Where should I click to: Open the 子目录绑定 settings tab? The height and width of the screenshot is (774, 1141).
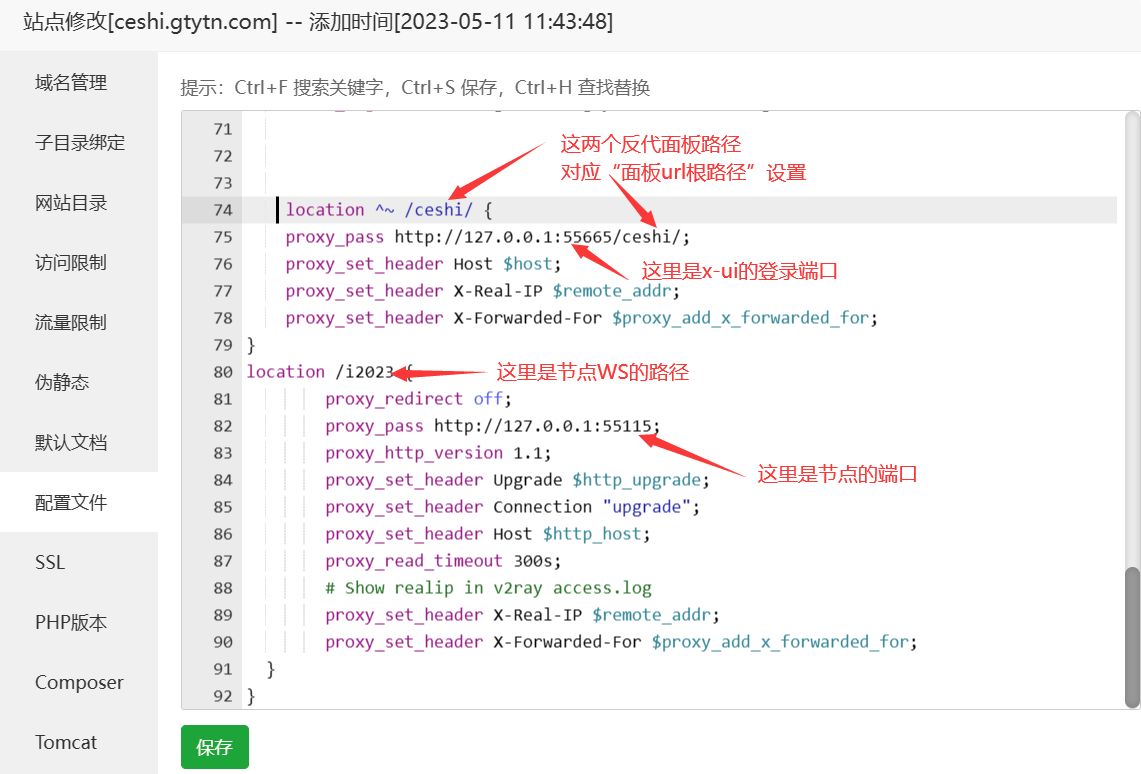coord(78,142)
